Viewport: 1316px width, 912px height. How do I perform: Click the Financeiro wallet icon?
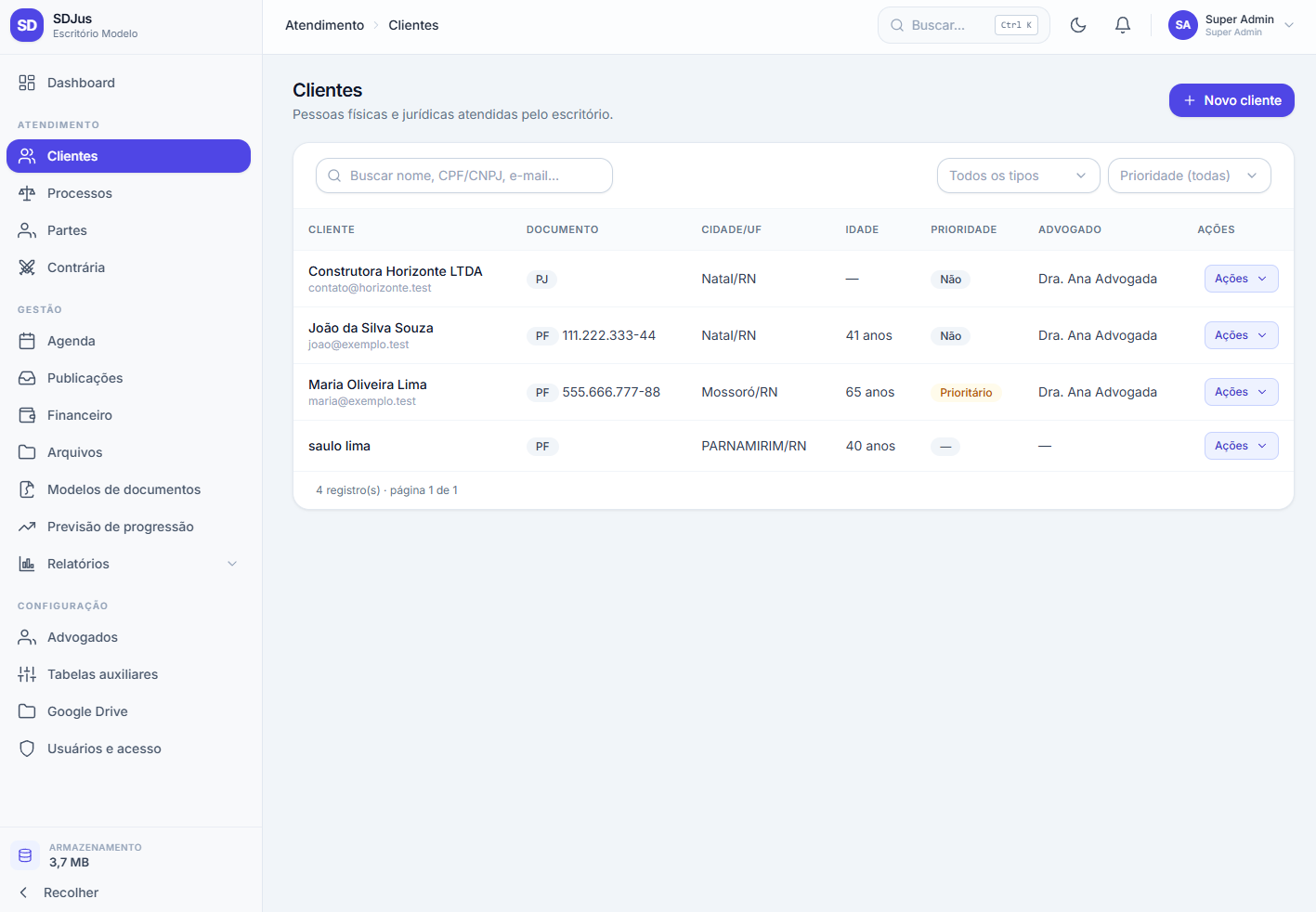27,415
